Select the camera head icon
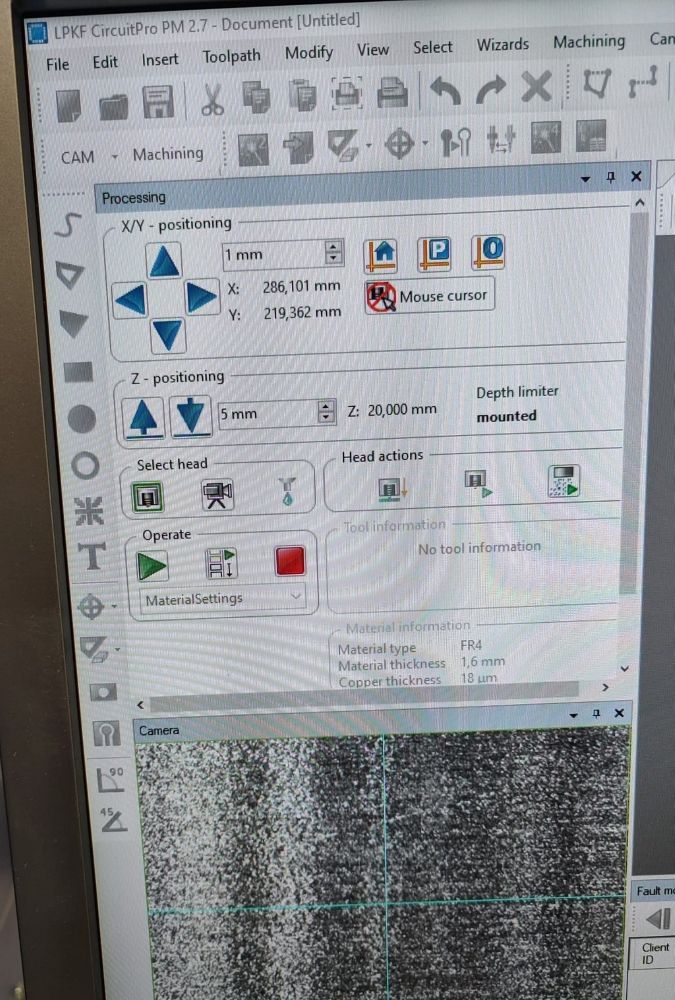 (x=218, y=495)
